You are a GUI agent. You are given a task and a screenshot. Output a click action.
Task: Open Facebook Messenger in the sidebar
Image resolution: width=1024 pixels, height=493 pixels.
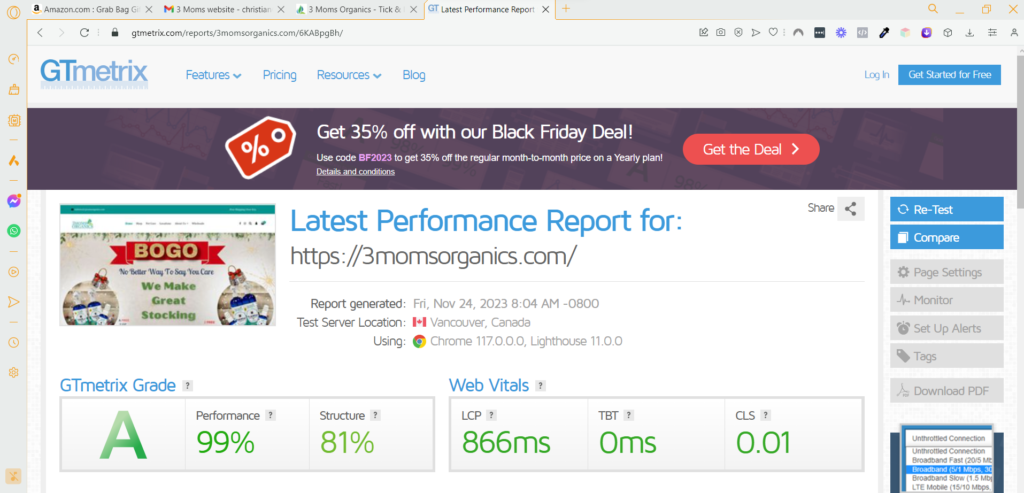13,201
